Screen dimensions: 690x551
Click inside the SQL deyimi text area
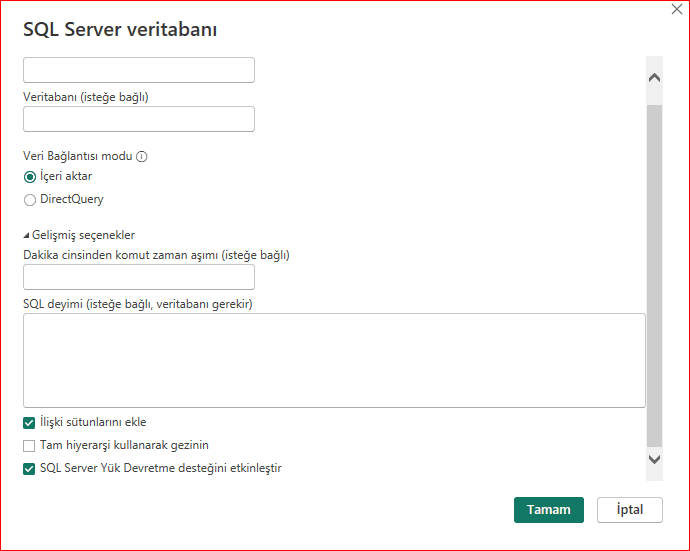click(x=334, y=360)
